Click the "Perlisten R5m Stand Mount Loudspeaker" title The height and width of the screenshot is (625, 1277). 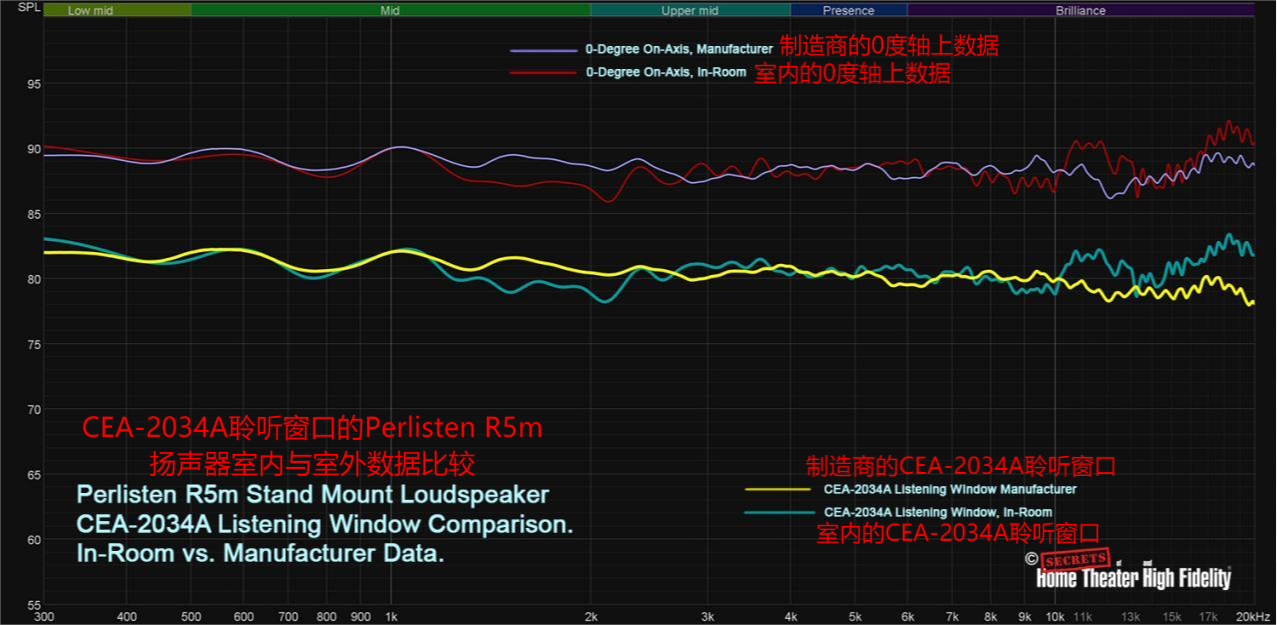312,495
